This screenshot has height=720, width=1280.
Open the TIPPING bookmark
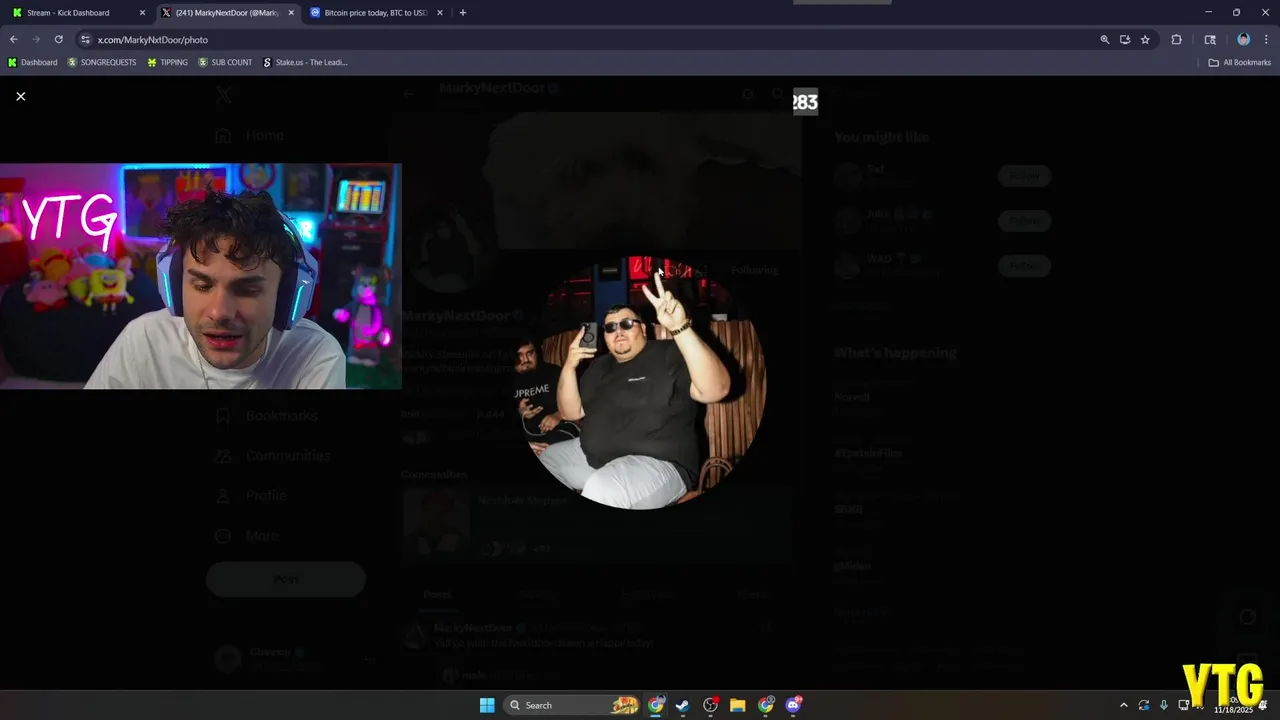point(167,62)
